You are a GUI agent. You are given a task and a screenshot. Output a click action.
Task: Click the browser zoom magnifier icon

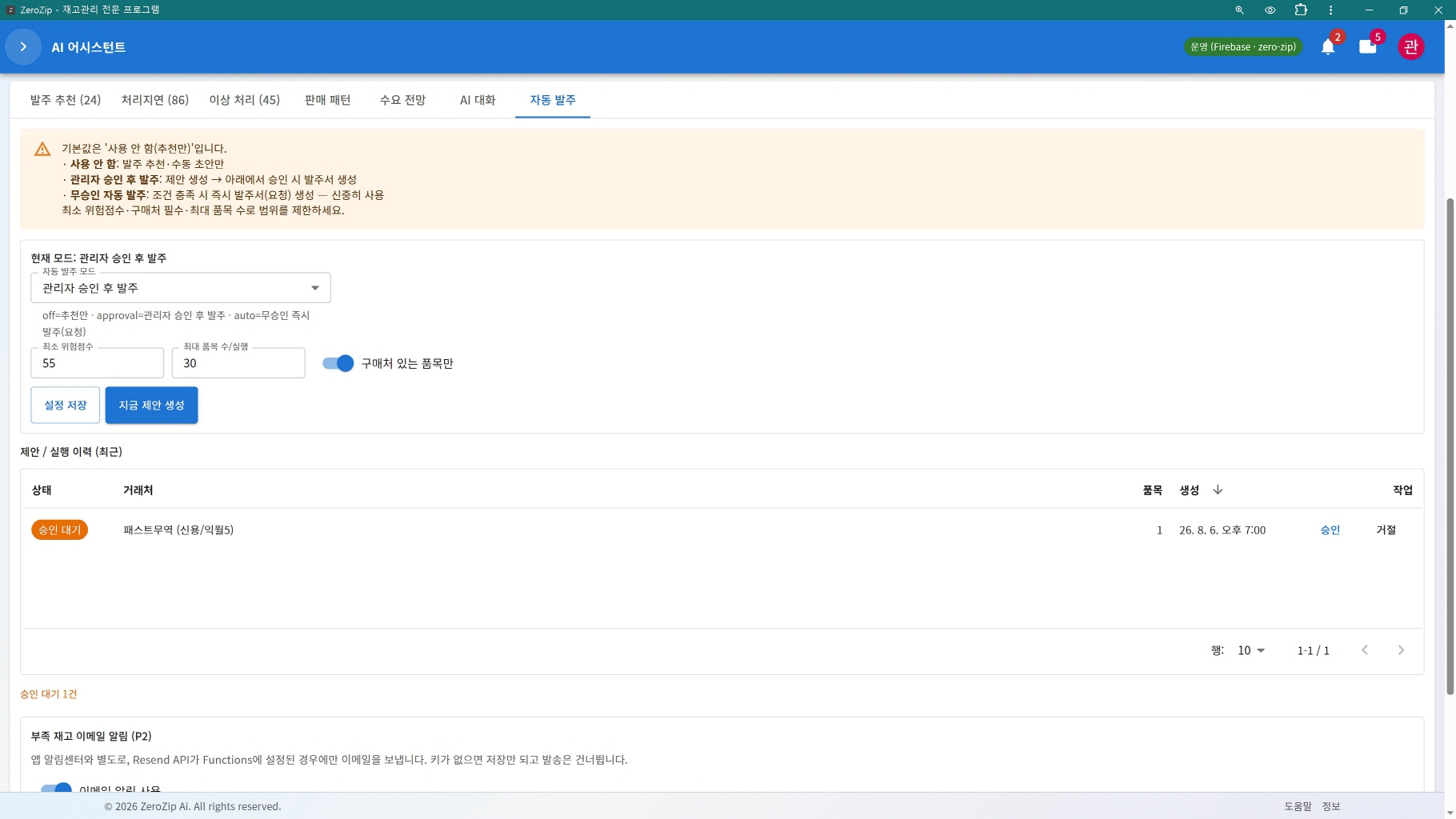point(1239,10)
